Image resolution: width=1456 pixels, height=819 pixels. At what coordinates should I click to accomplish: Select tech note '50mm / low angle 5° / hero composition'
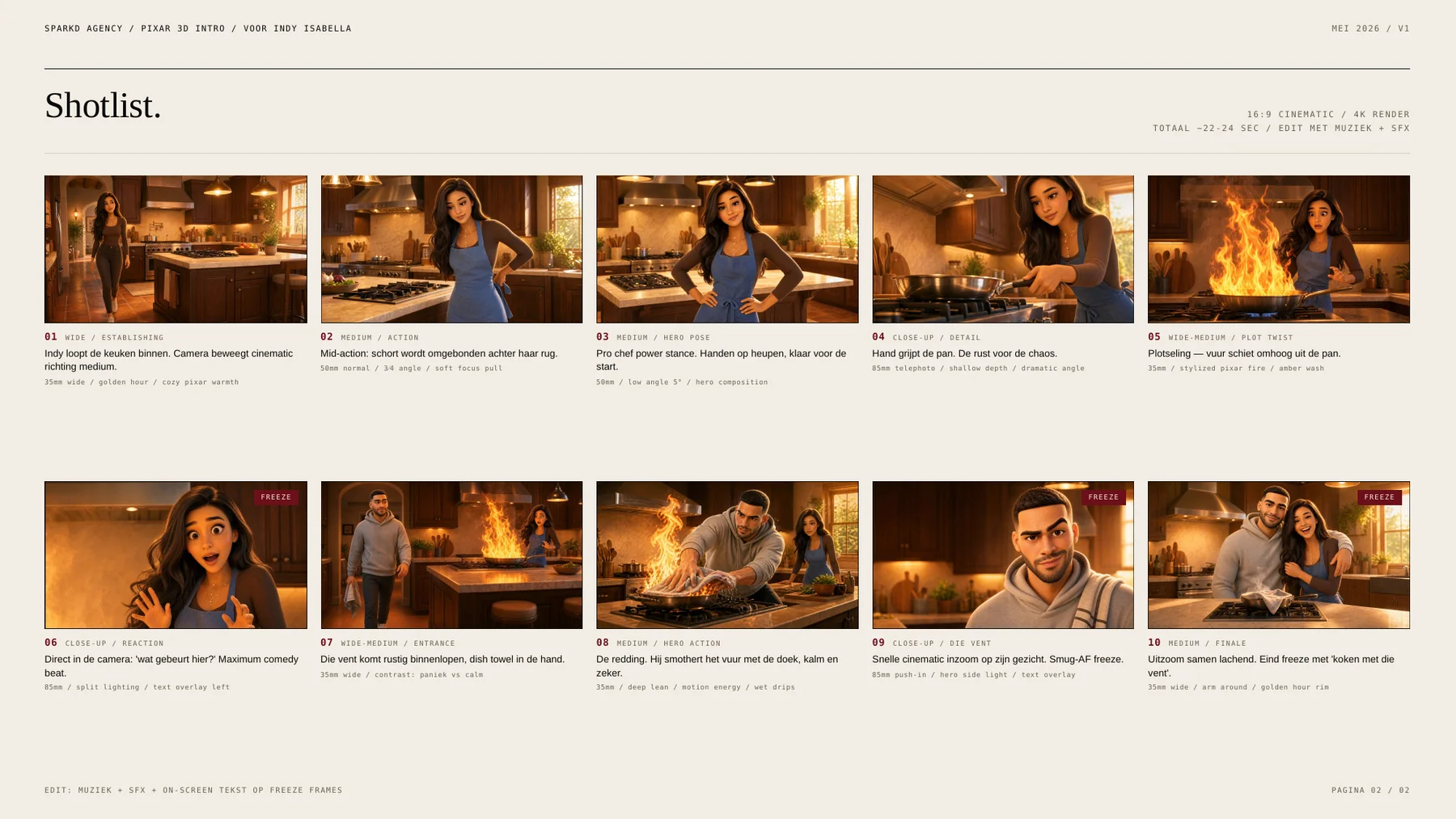click(682, 382)
